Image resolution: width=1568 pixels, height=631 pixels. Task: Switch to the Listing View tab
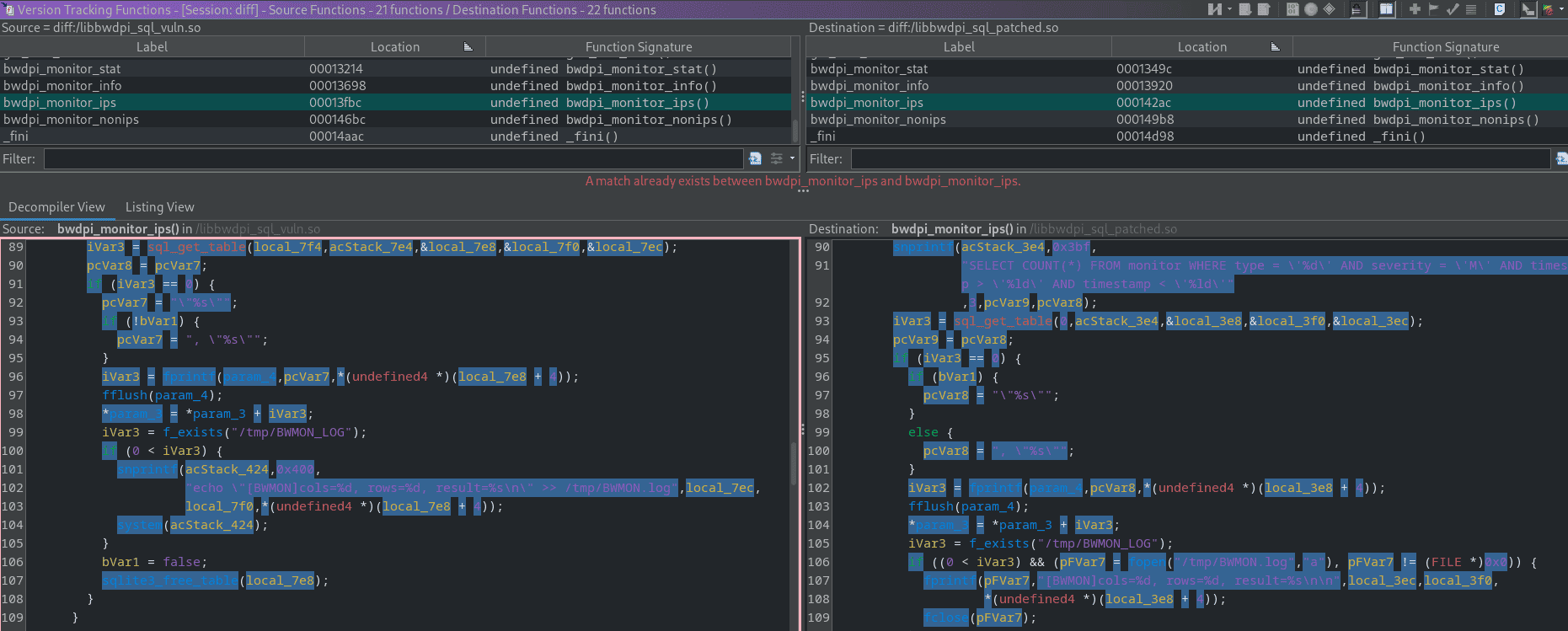pos(160,207)
